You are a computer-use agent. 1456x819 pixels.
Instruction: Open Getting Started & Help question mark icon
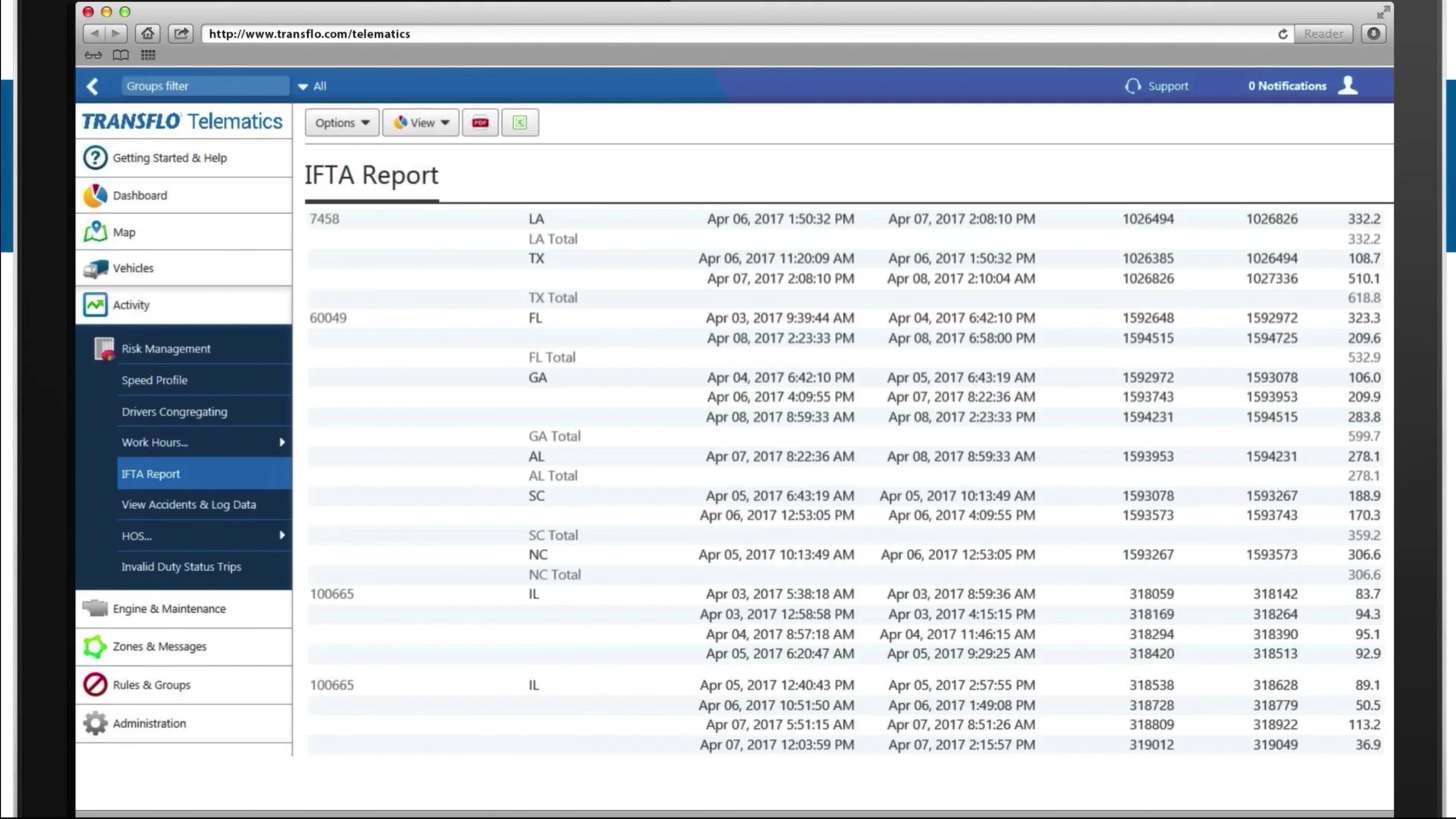[96, 158]
